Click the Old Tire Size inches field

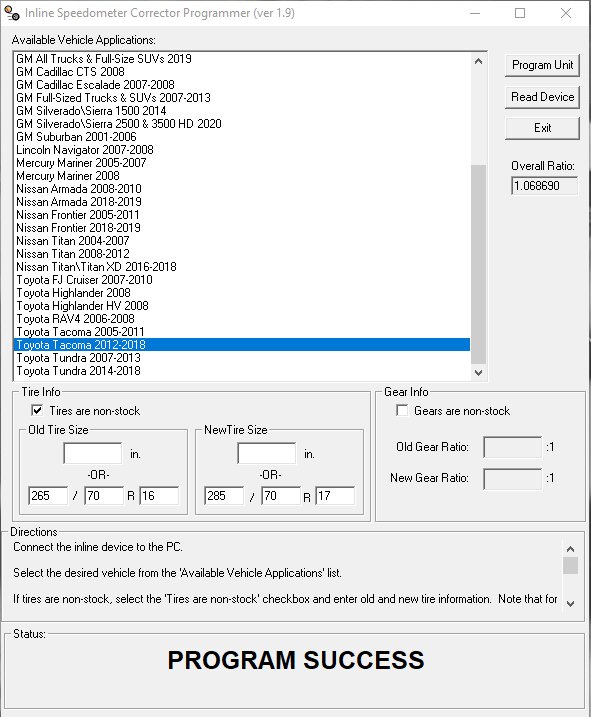coord(93,453)
